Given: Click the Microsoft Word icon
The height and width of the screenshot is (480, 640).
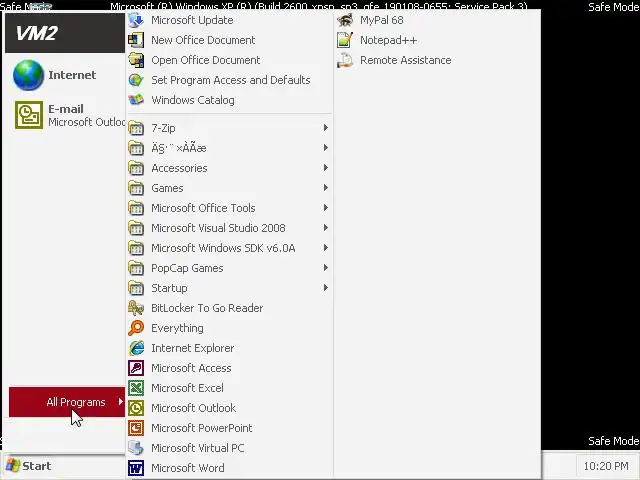Looking at the screenshot, I should pyautogui.click(x=136, y=468).
